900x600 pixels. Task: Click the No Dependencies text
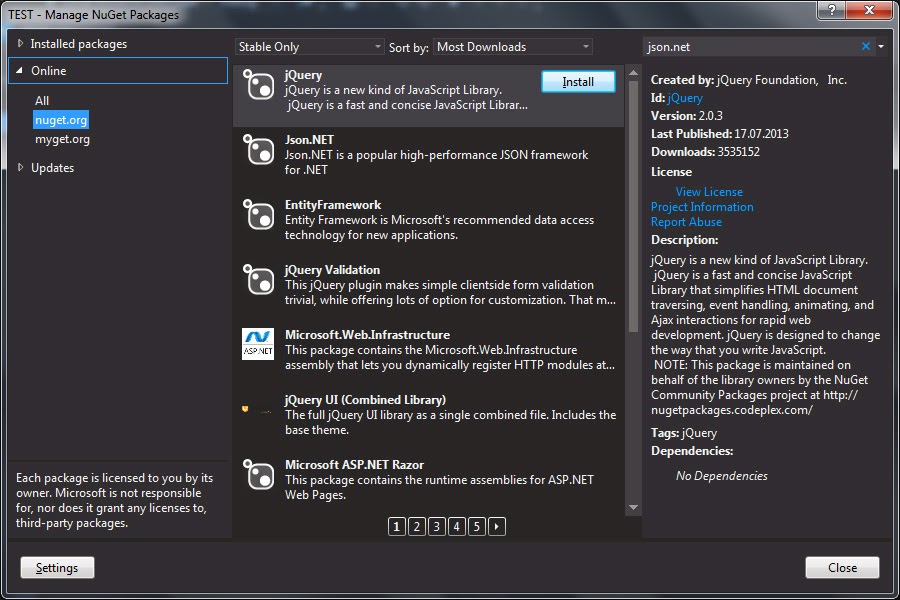coord(721,475)
